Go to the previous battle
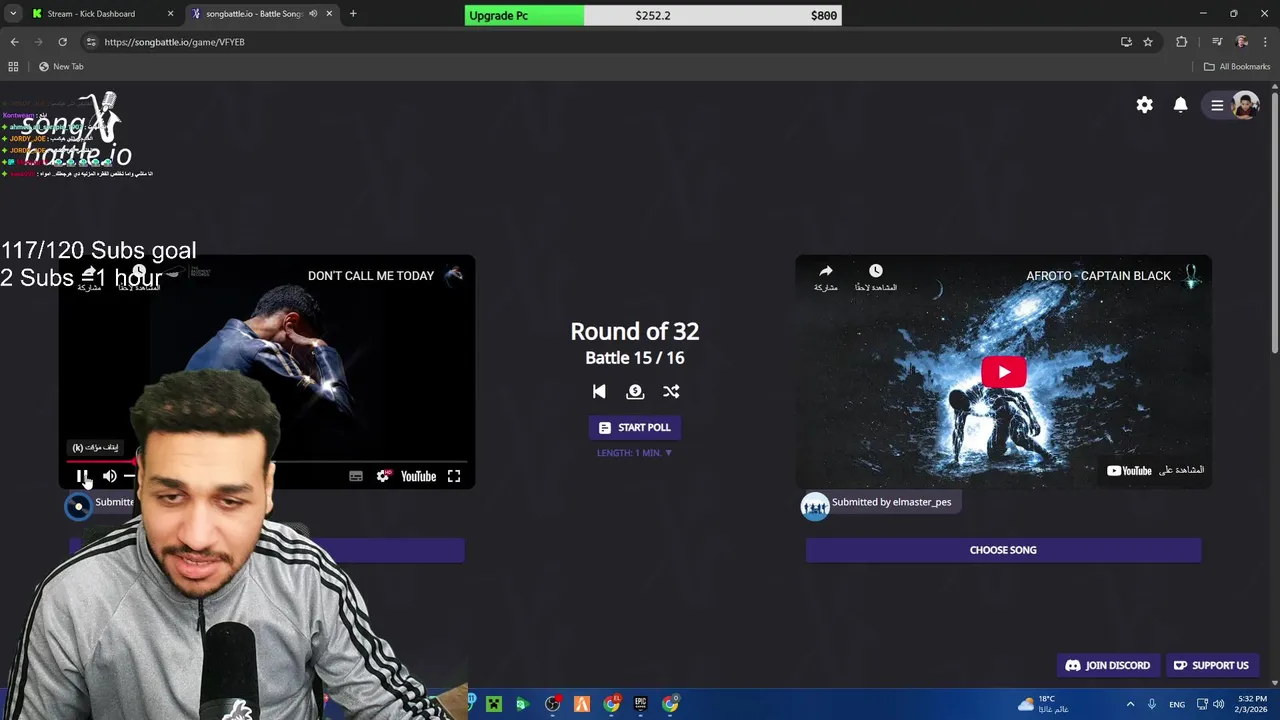 (x=599, y=391)
